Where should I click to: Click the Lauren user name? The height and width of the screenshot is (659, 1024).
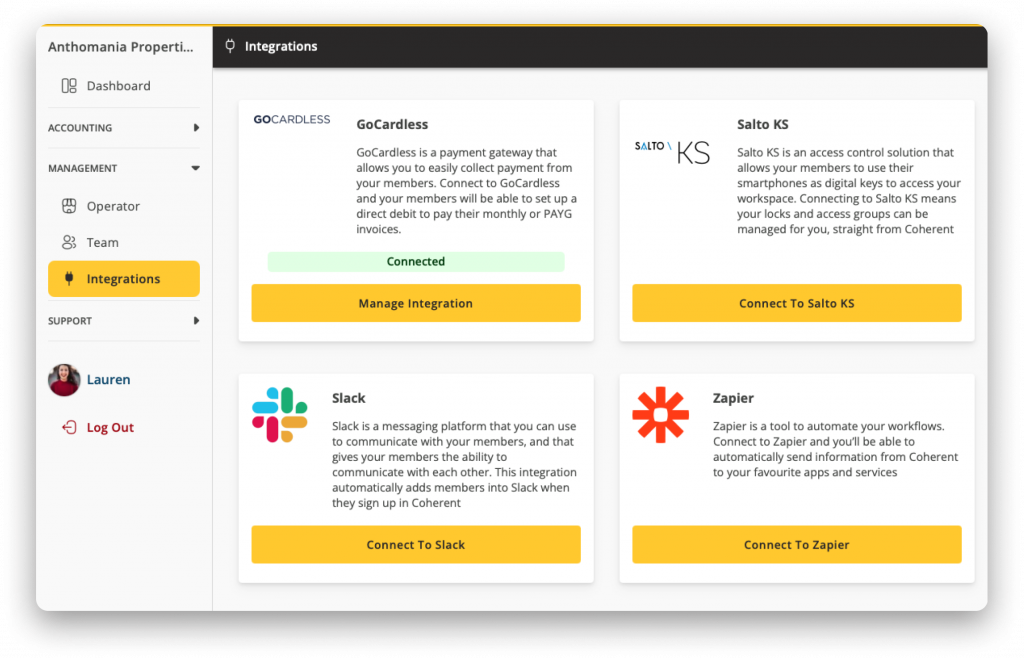108,379
